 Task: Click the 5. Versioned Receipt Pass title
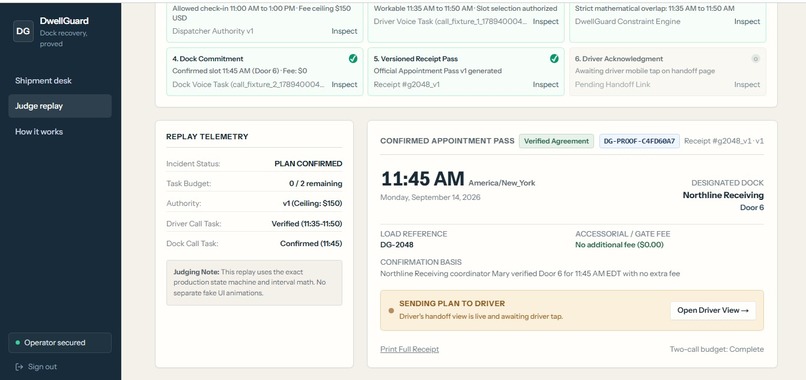coord(415,59)
